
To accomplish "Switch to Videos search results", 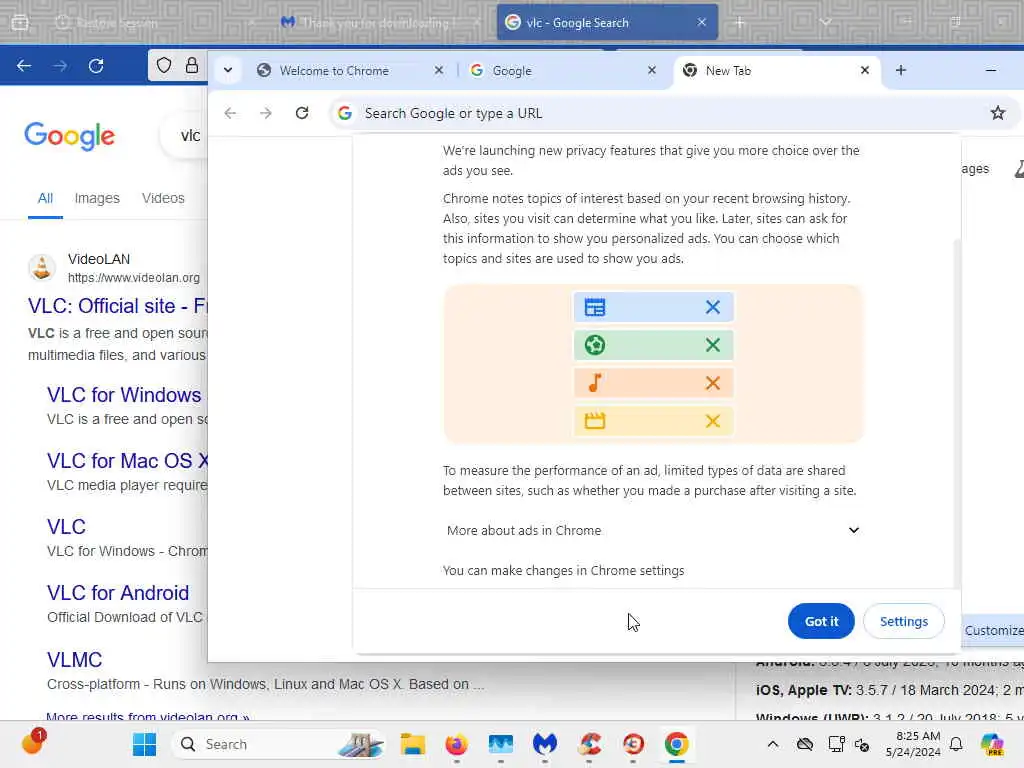I will click(163, 198).
